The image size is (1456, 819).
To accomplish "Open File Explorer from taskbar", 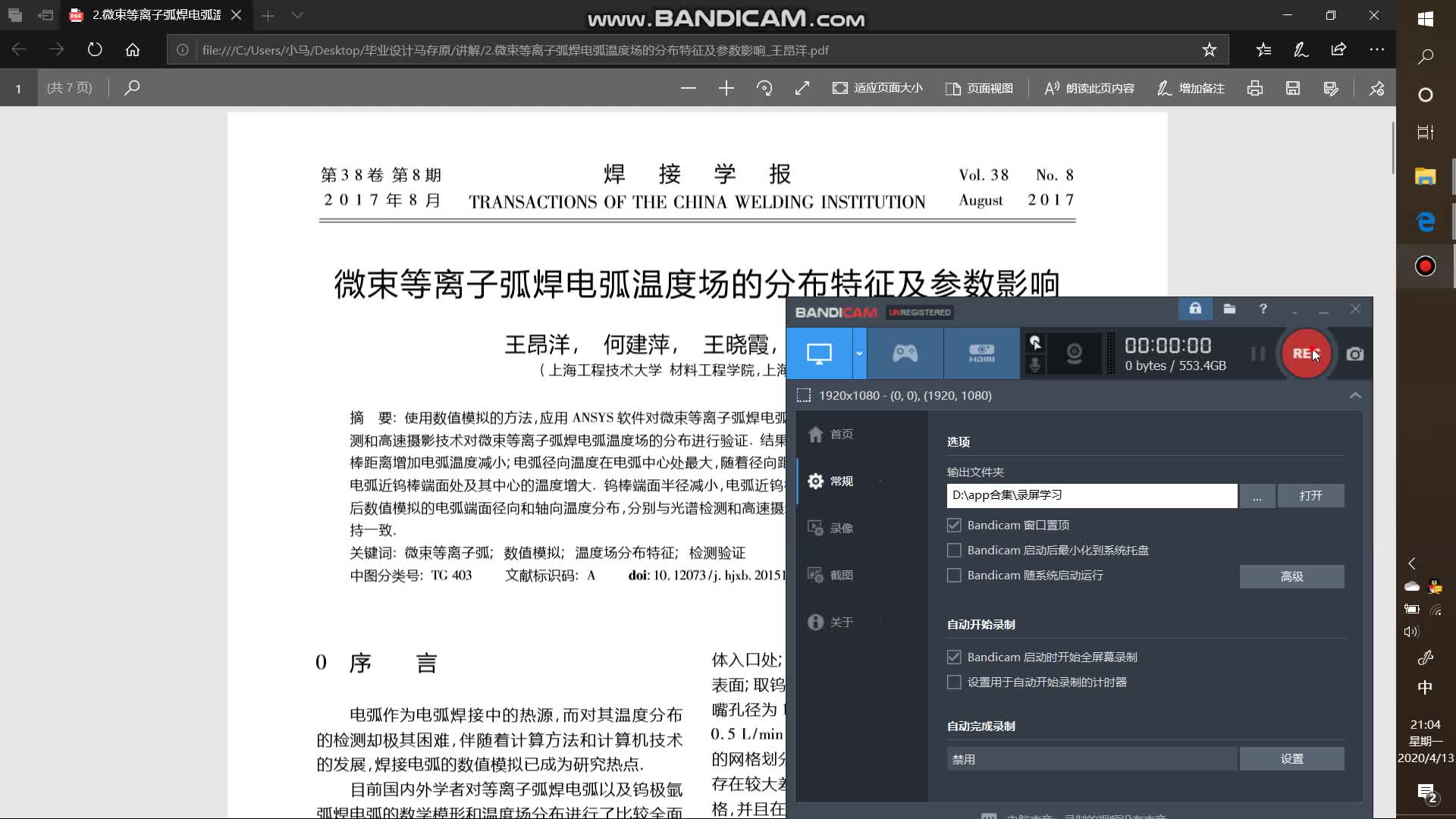I will click(1426, 177).
